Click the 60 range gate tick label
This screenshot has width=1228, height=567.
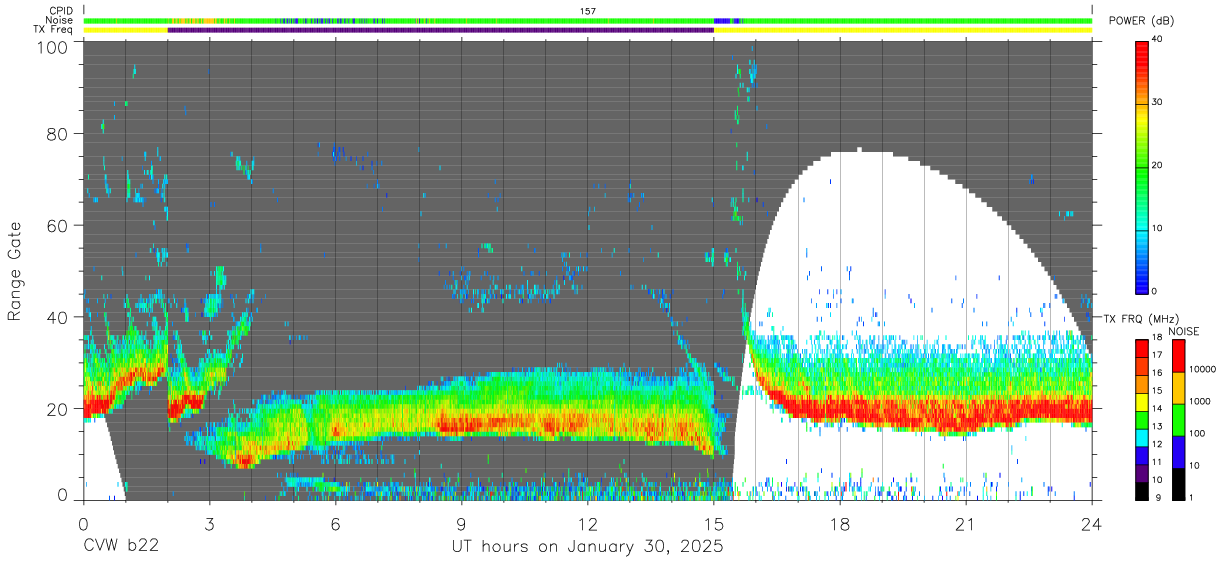coord(57,225)
